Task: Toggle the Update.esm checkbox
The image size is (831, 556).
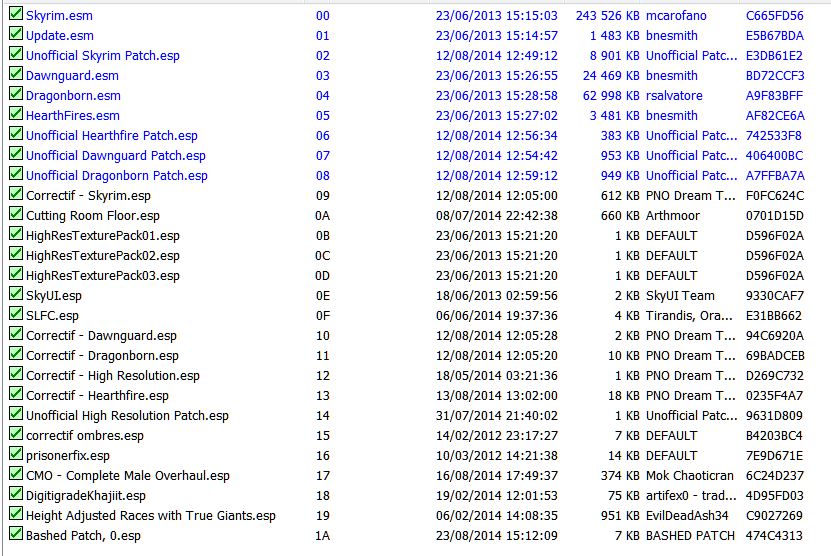Action: pyautogui.click(x=16, y=34)
